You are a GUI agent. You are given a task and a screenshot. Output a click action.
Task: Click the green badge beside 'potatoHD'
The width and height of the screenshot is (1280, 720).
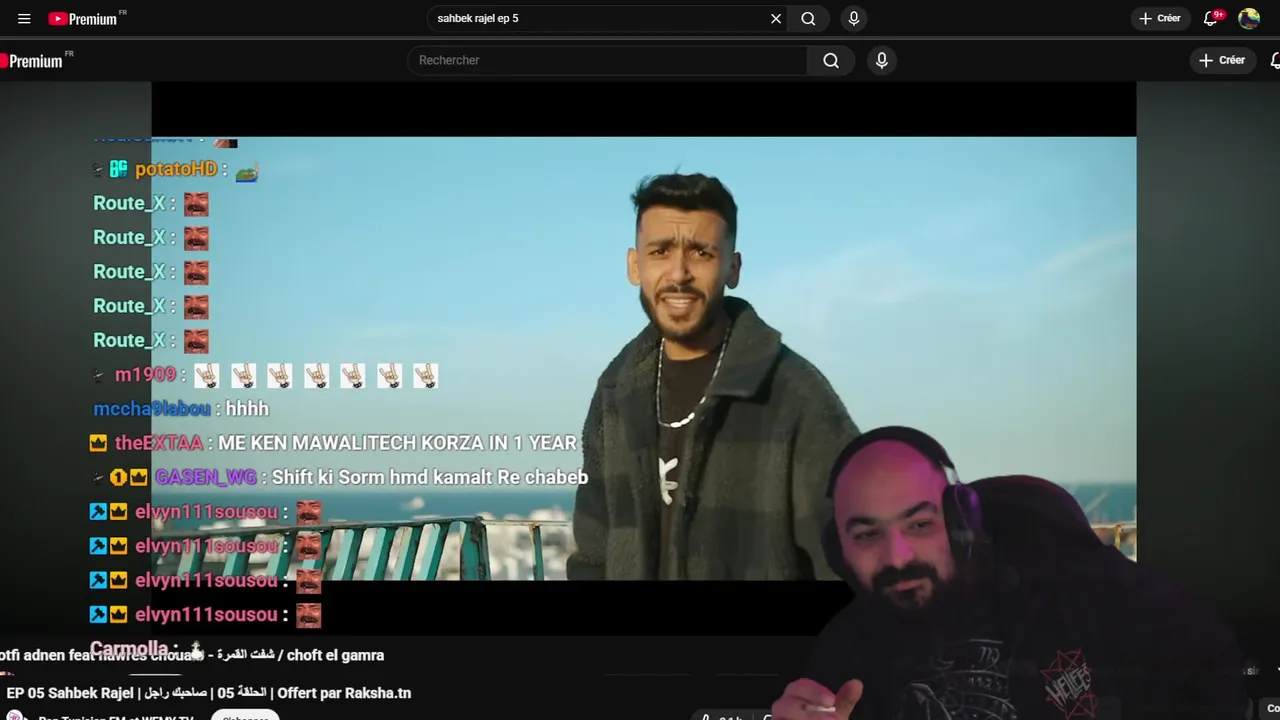point(118,169)
